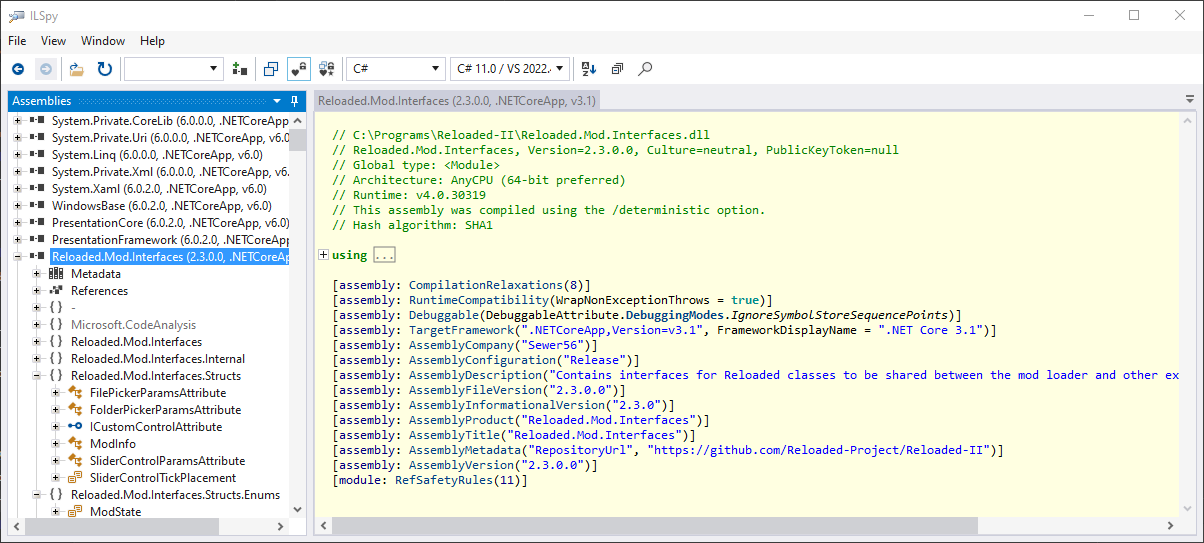Click the Open assembly folder icon
Screen dimensions: 1204x543
point(77,69)
